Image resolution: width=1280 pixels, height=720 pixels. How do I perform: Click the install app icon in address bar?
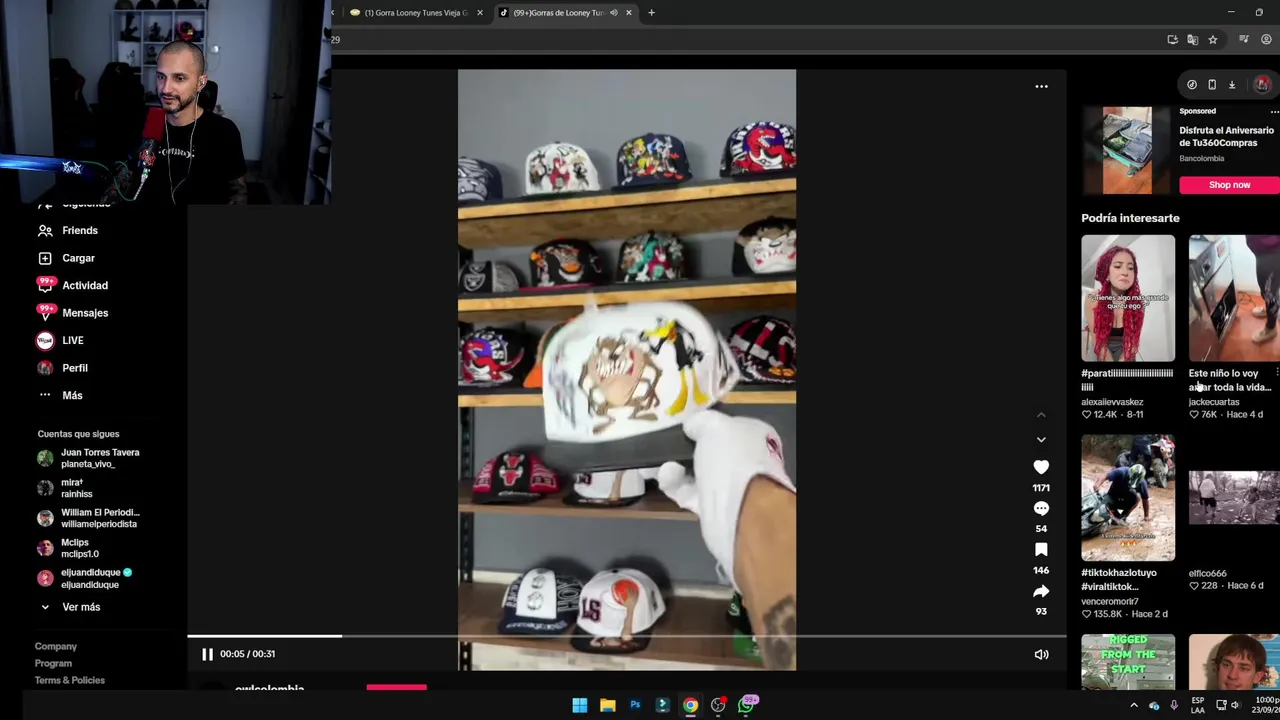(x=1172, y=40)
